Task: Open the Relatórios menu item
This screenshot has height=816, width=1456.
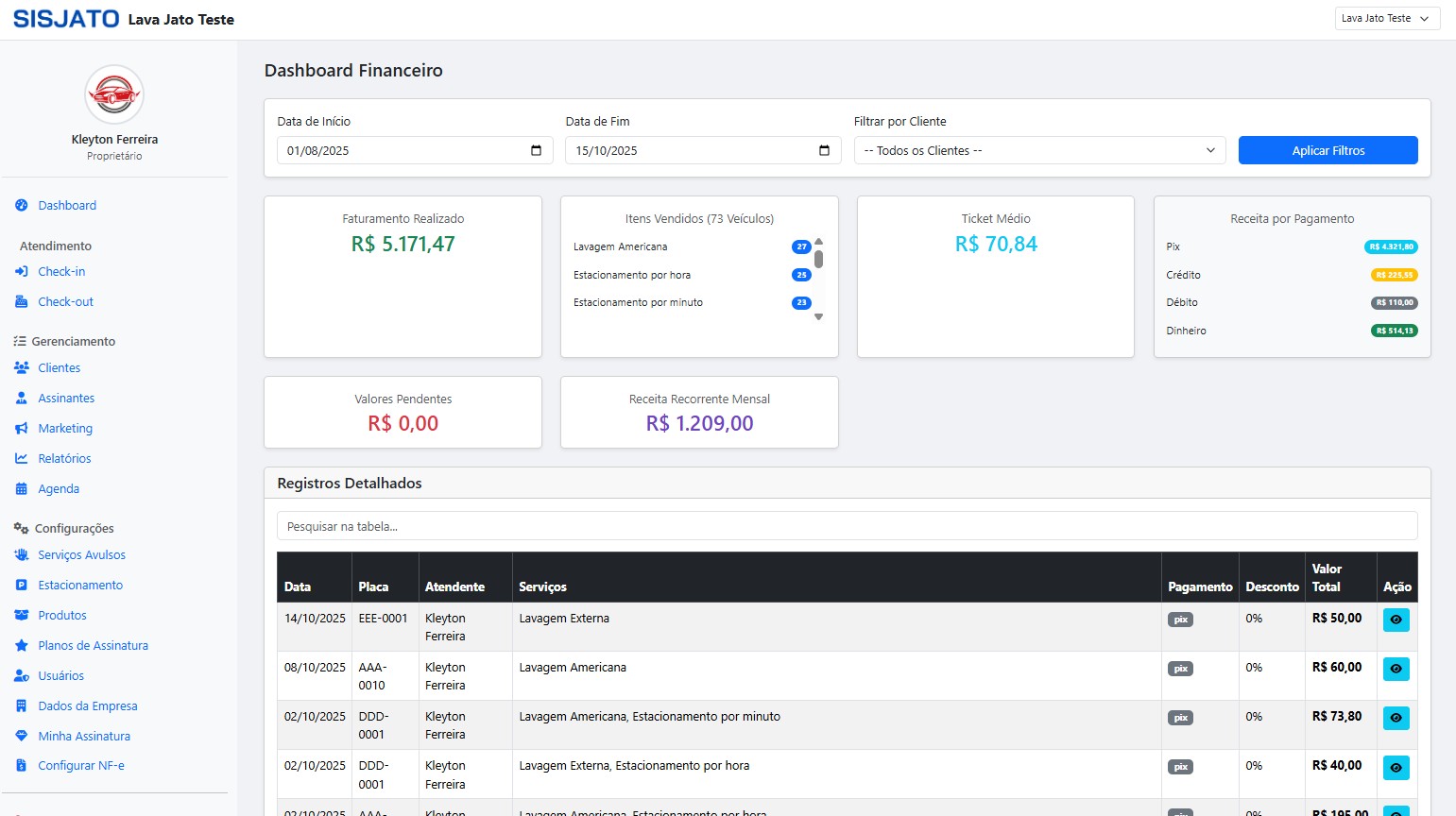Action: point(64,459)
